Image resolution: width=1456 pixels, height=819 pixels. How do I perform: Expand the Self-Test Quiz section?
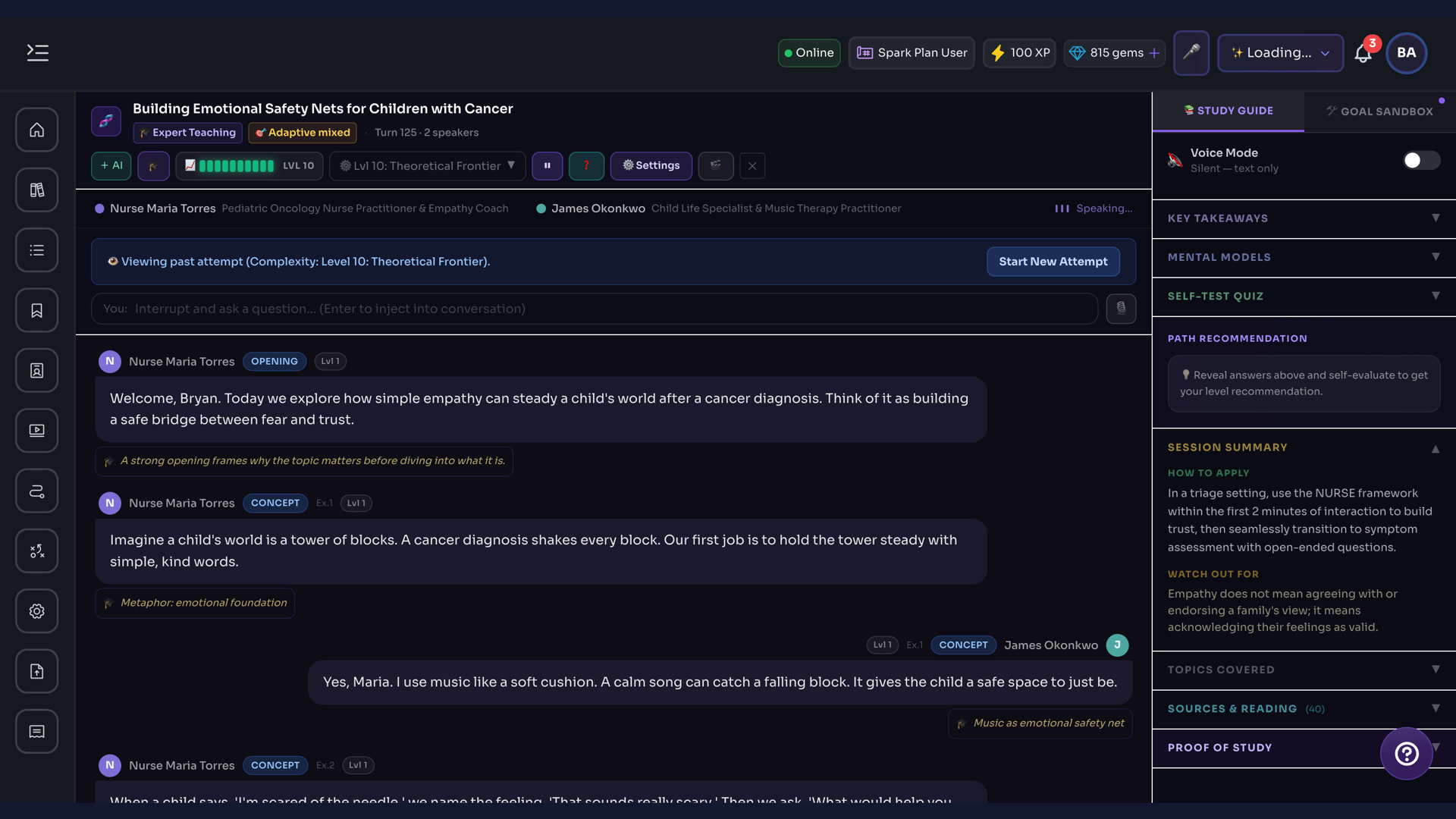point(1304,297)
